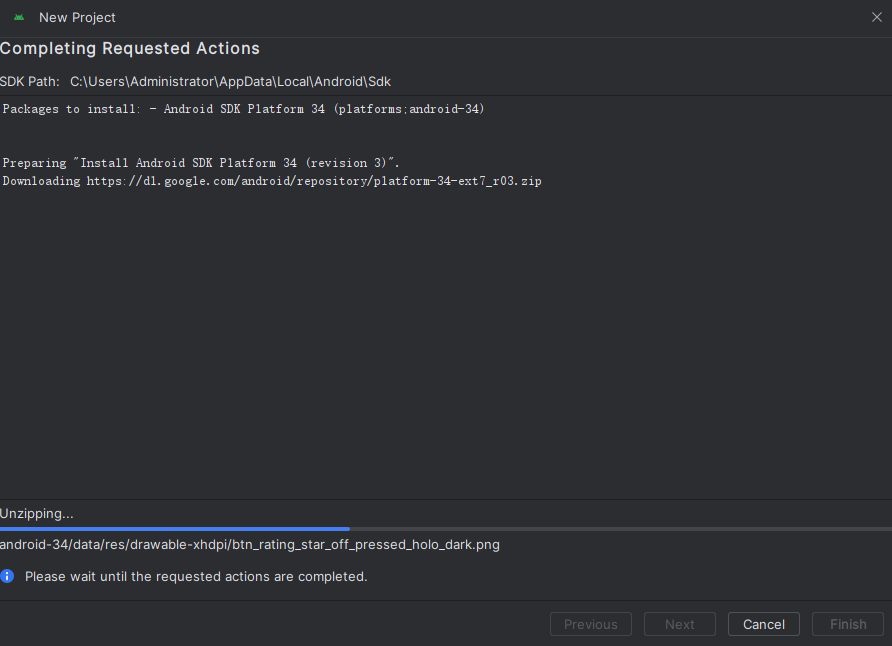Click the disabled Finish button
This screenshot has width=892, height=646.
(x=847, y=624)
